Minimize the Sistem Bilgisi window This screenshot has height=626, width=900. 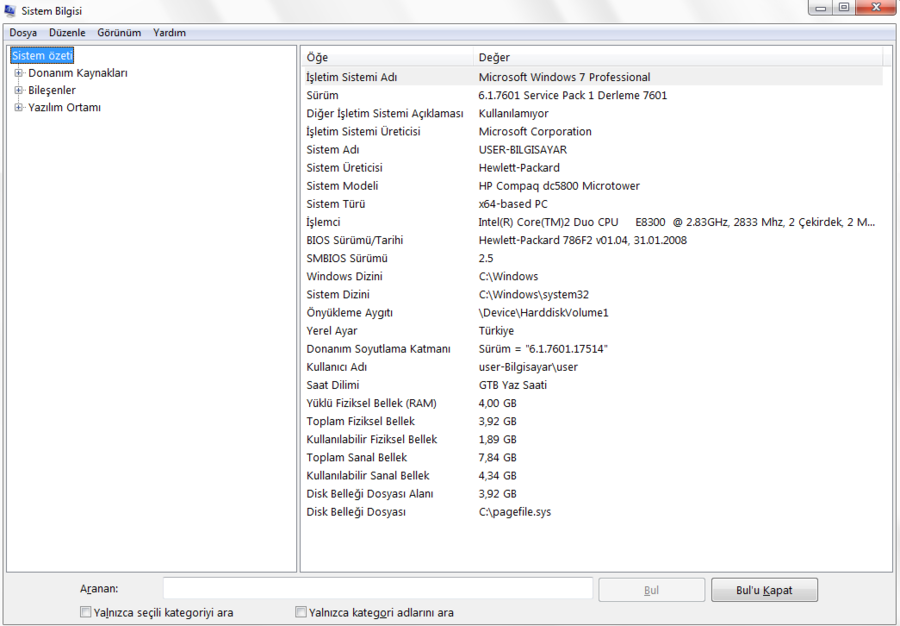click(821, 8)
